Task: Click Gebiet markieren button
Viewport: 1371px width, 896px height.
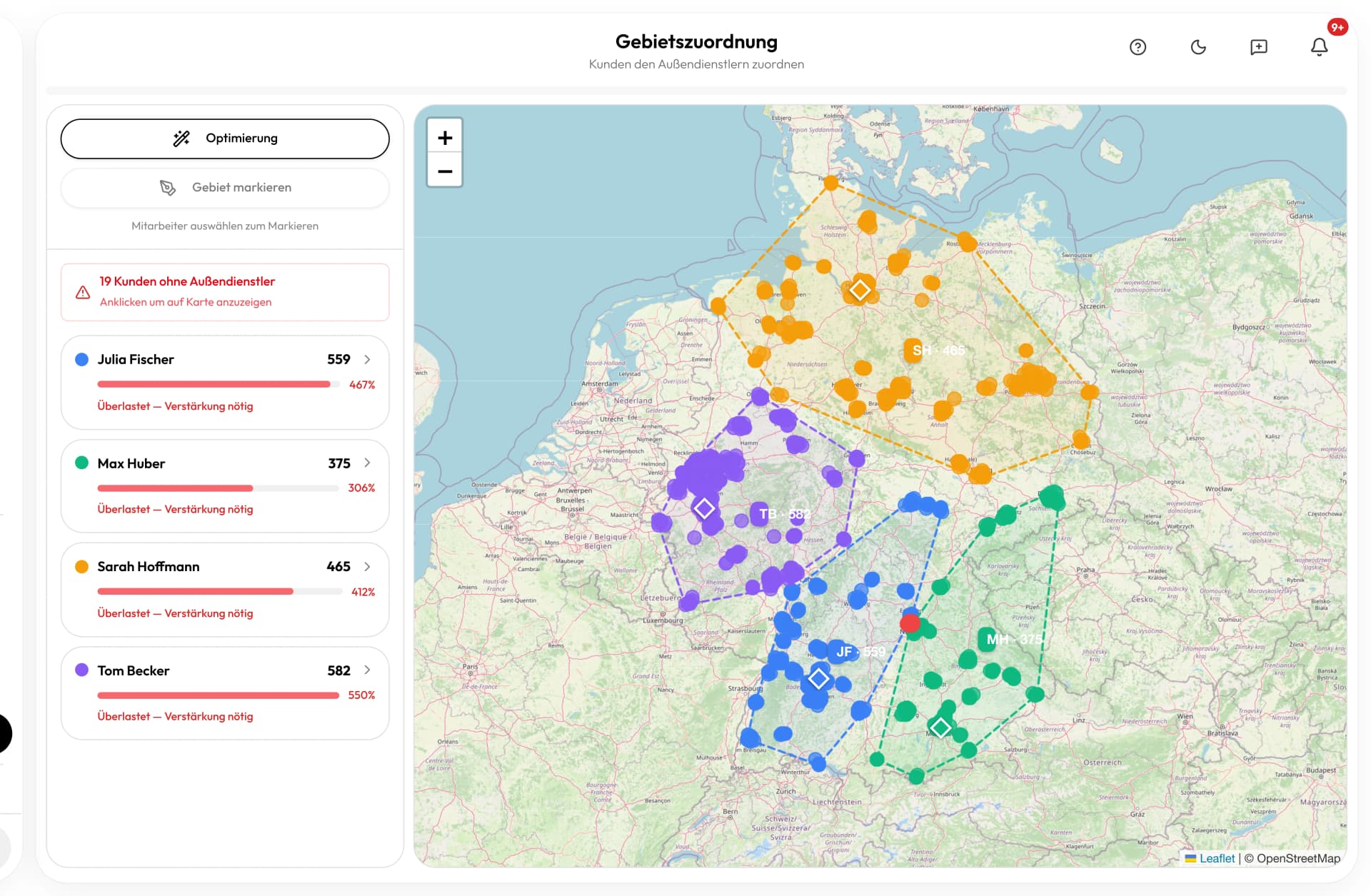Action: pyautogui.click(x=225, y=188)
